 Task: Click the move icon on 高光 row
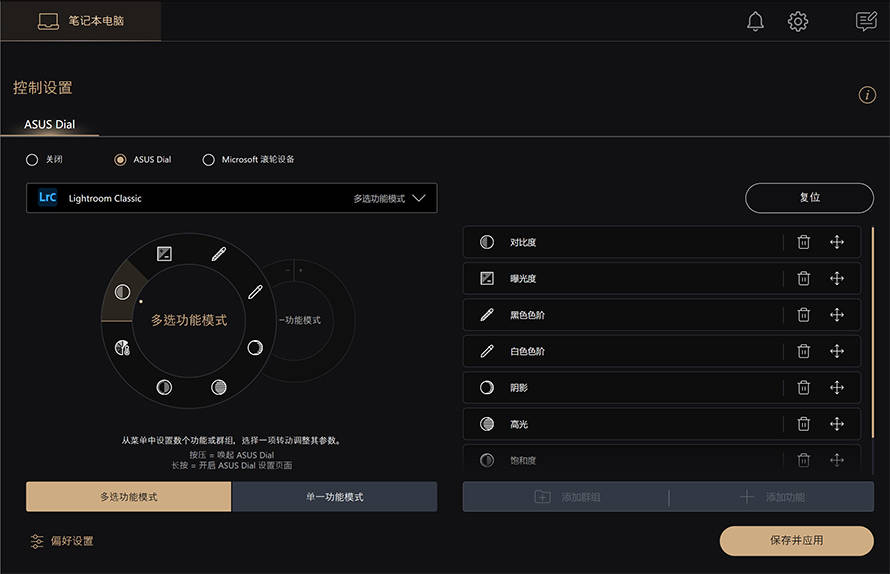point(837,424)
